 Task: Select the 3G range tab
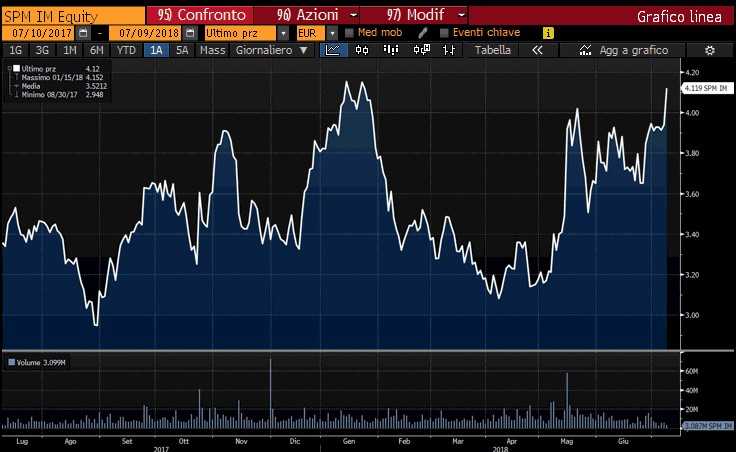click(42, 50)
